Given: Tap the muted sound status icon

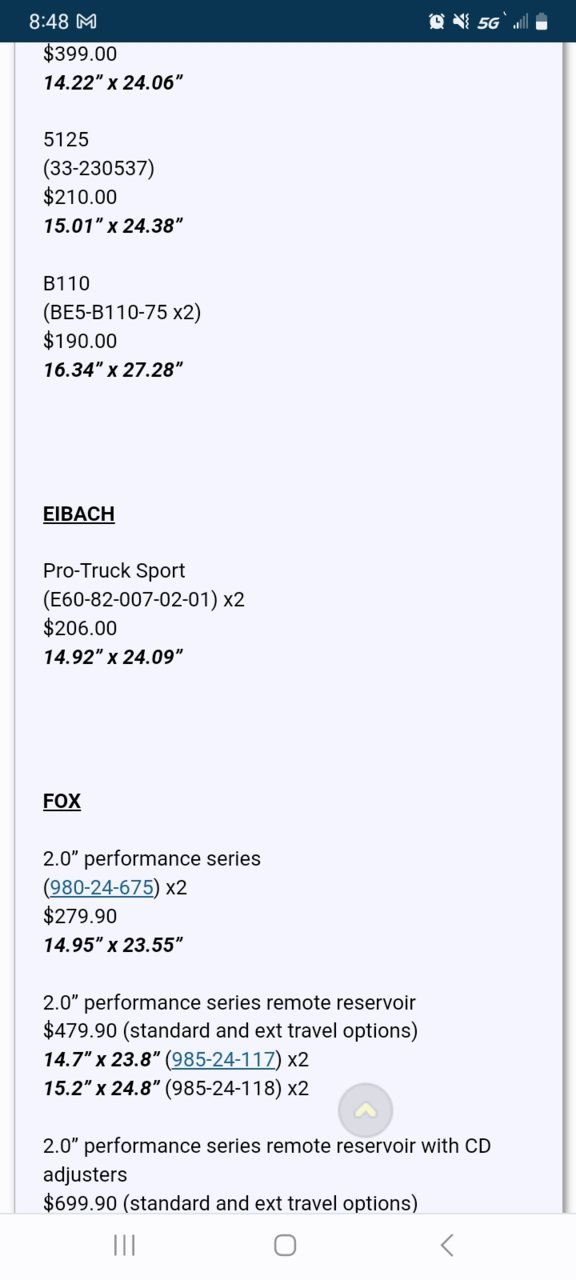Looking at the screenshot, I should (461, 21).
